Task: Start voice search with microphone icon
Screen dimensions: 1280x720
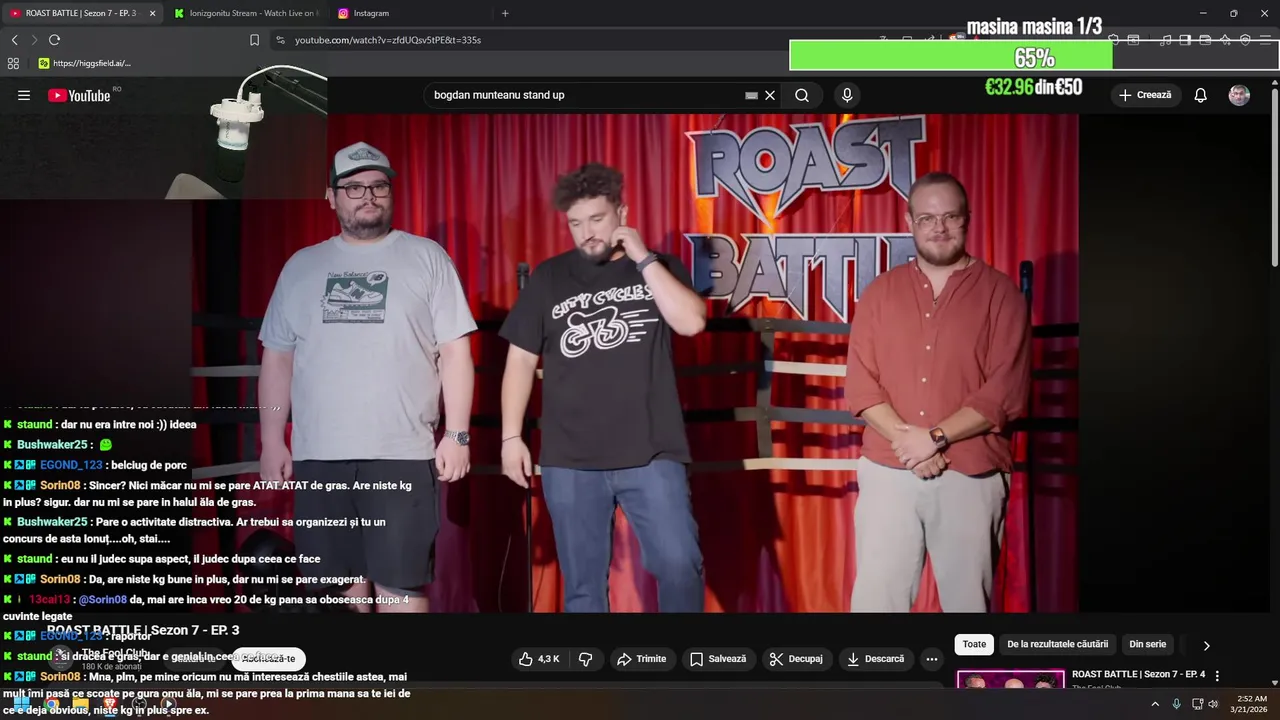Action: pos(847,95)
